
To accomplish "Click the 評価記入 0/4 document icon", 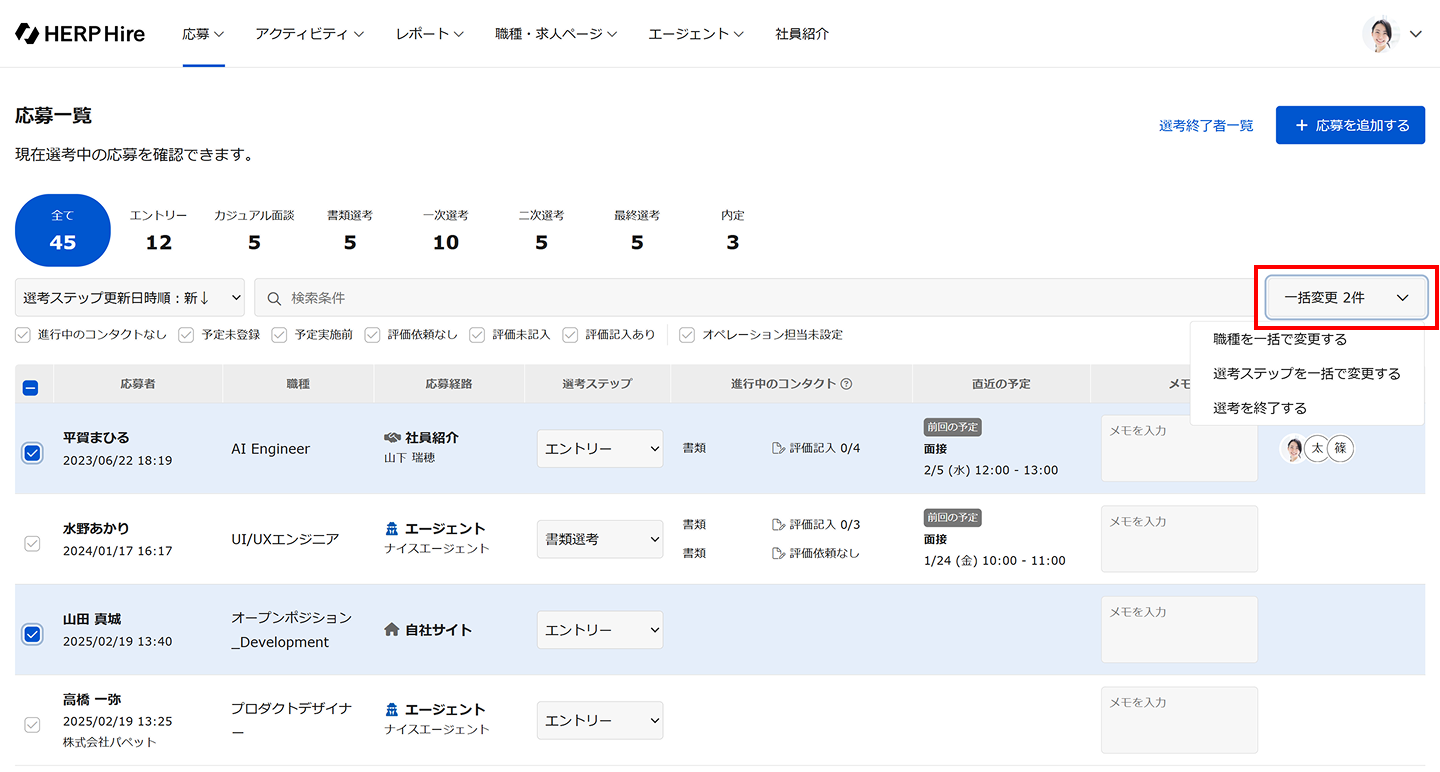I will (779, 448).
